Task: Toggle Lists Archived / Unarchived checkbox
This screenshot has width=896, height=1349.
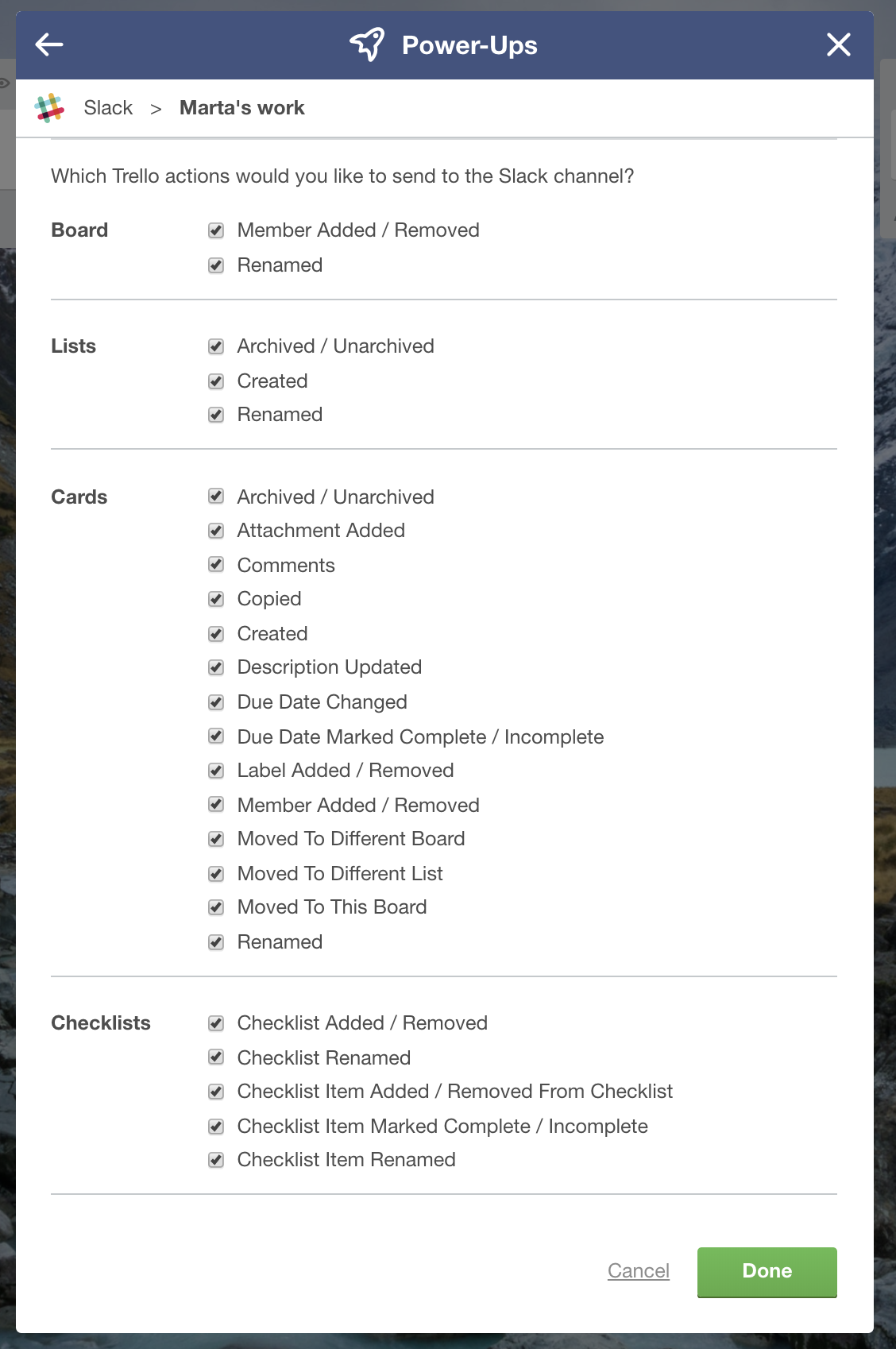Action: tap(216, 346)
